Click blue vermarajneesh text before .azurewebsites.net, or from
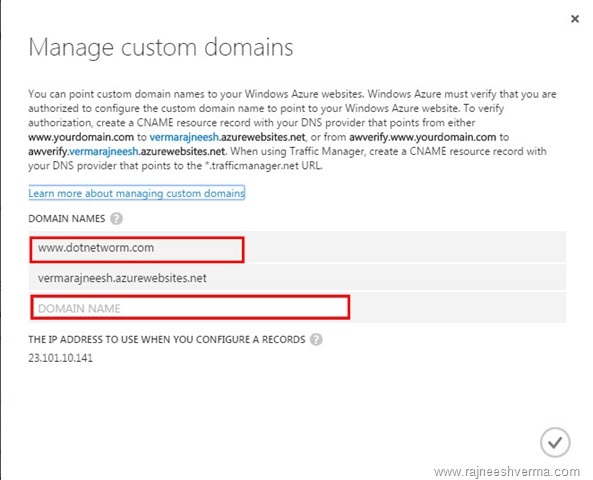 (184, 137)
